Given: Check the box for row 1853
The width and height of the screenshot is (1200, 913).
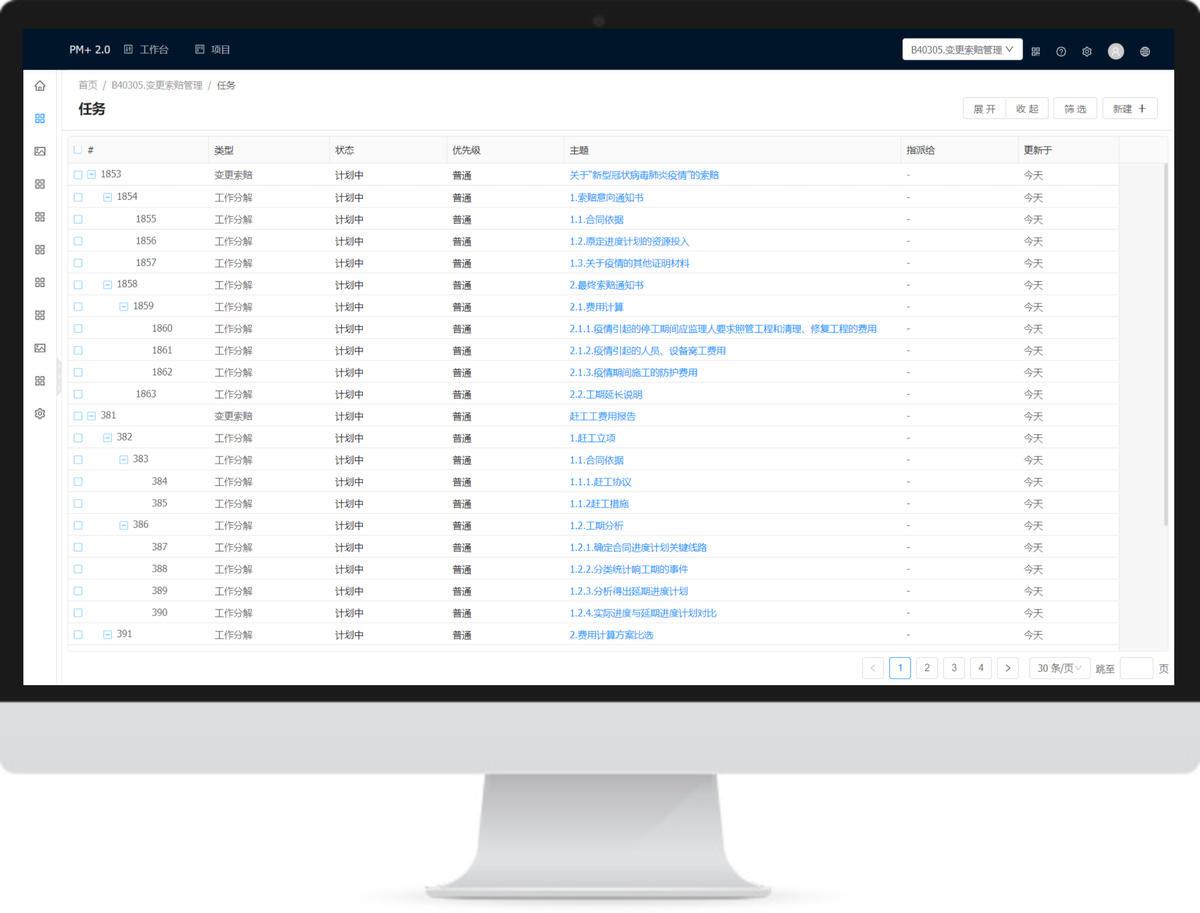Looking at the screenshot, I should pos(78,175).
